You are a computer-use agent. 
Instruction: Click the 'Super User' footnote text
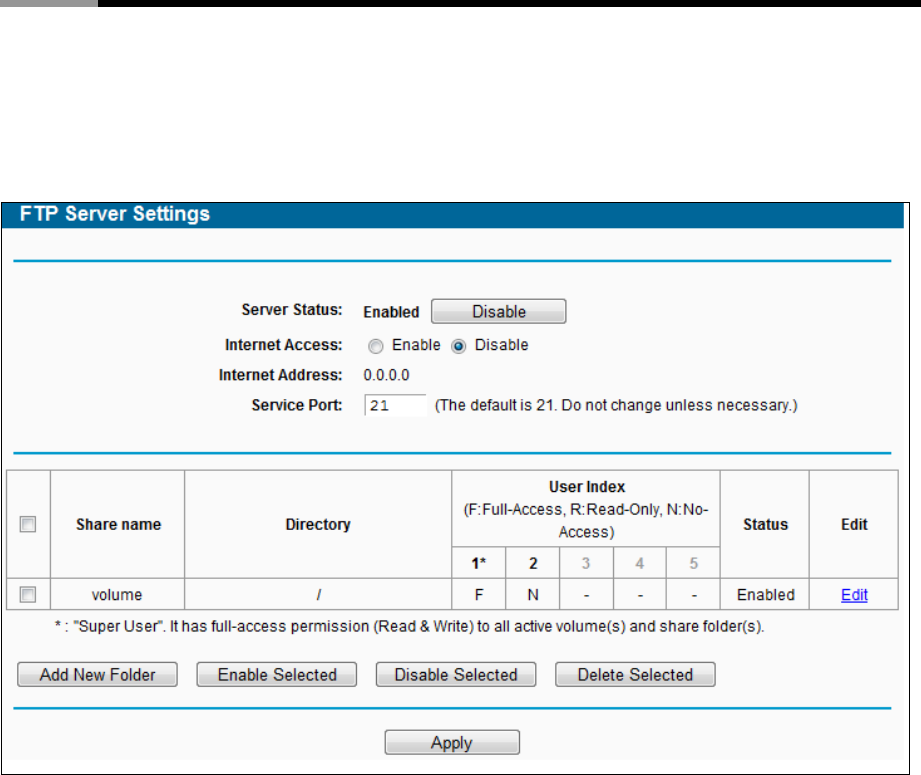coord(409,626)
